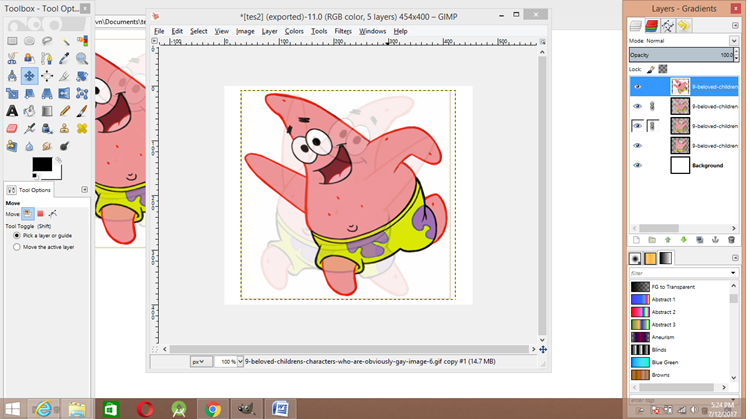Select the Paths tool in toolbox
This screenshot has height=419, width=750.
(47, 58)
